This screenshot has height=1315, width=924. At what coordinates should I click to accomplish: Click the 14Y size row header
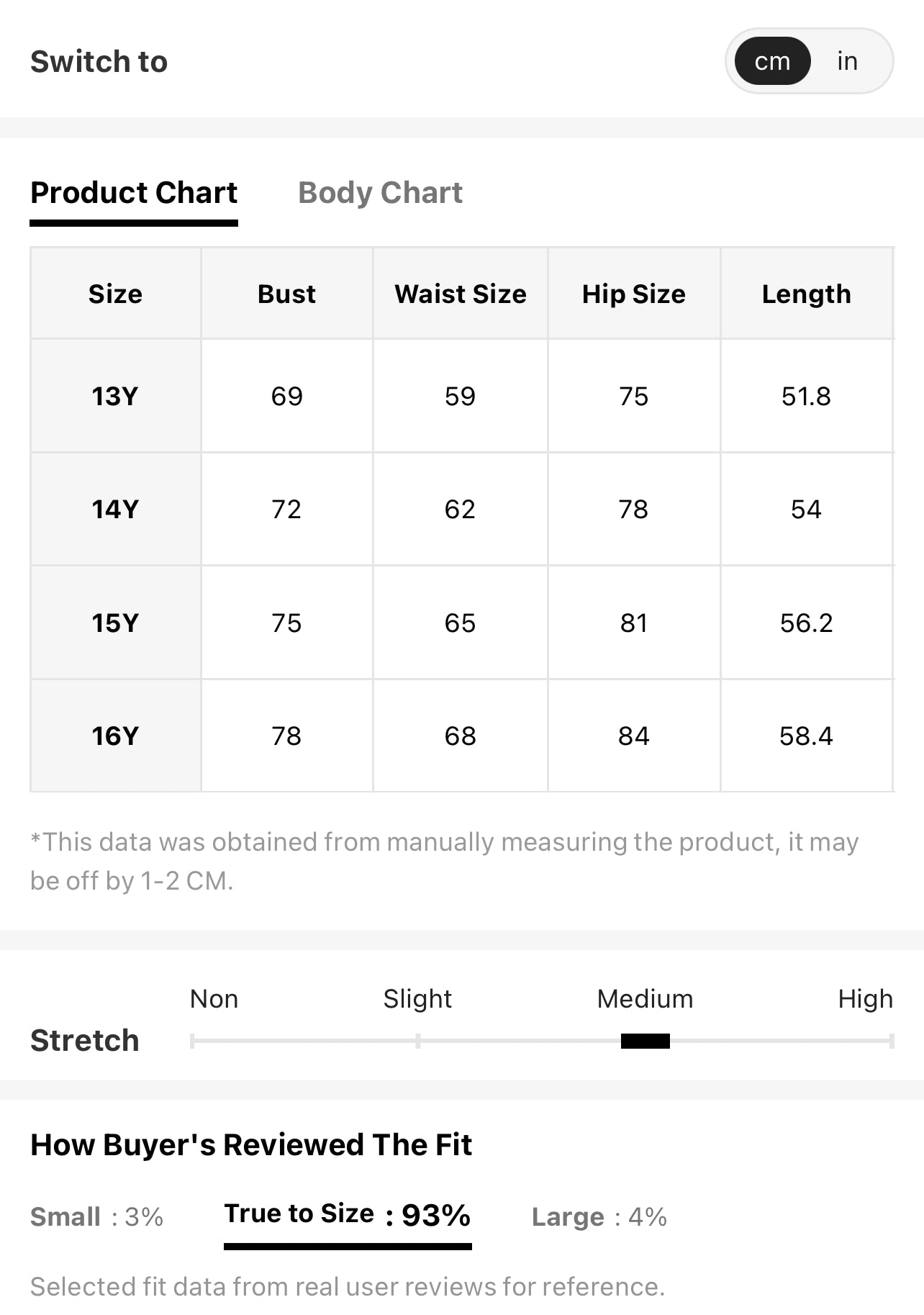[x=115, y=509]
